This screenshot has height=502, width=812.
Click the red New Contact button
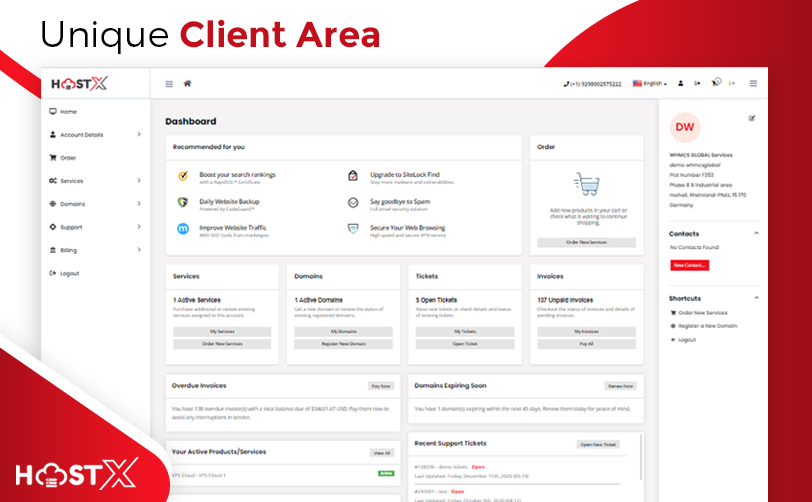click(x=689, y=265)
